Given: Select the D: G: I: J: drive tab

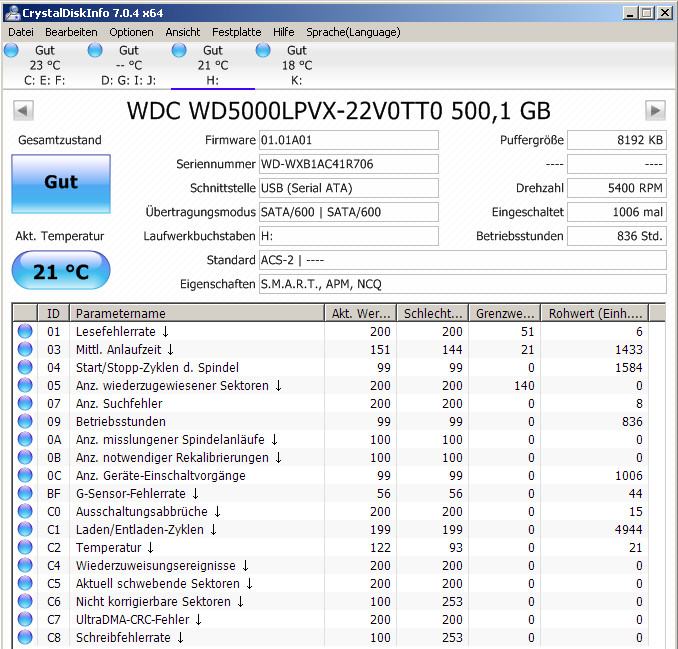Looking at the screenshot, I should (128, 65).
